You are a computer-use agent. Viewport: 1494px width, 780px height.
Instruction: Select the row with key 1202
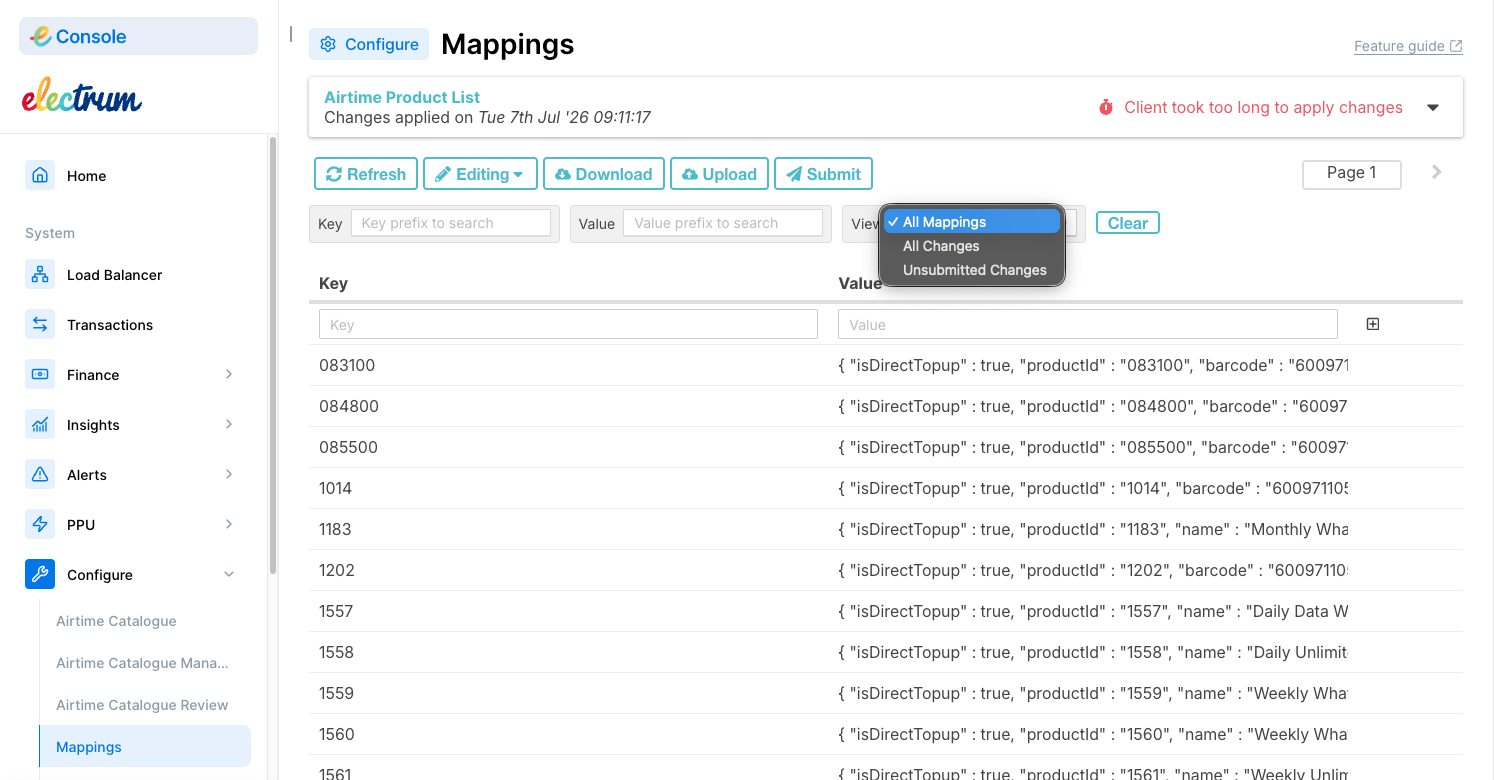886,570
